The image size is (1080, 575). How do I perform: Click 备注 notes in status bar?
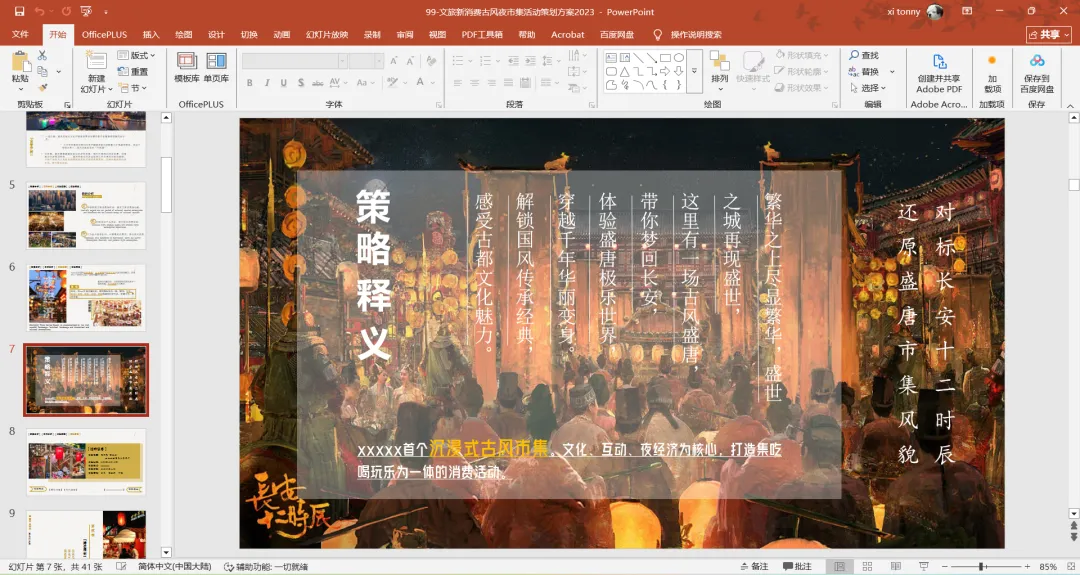coord(754,566)
